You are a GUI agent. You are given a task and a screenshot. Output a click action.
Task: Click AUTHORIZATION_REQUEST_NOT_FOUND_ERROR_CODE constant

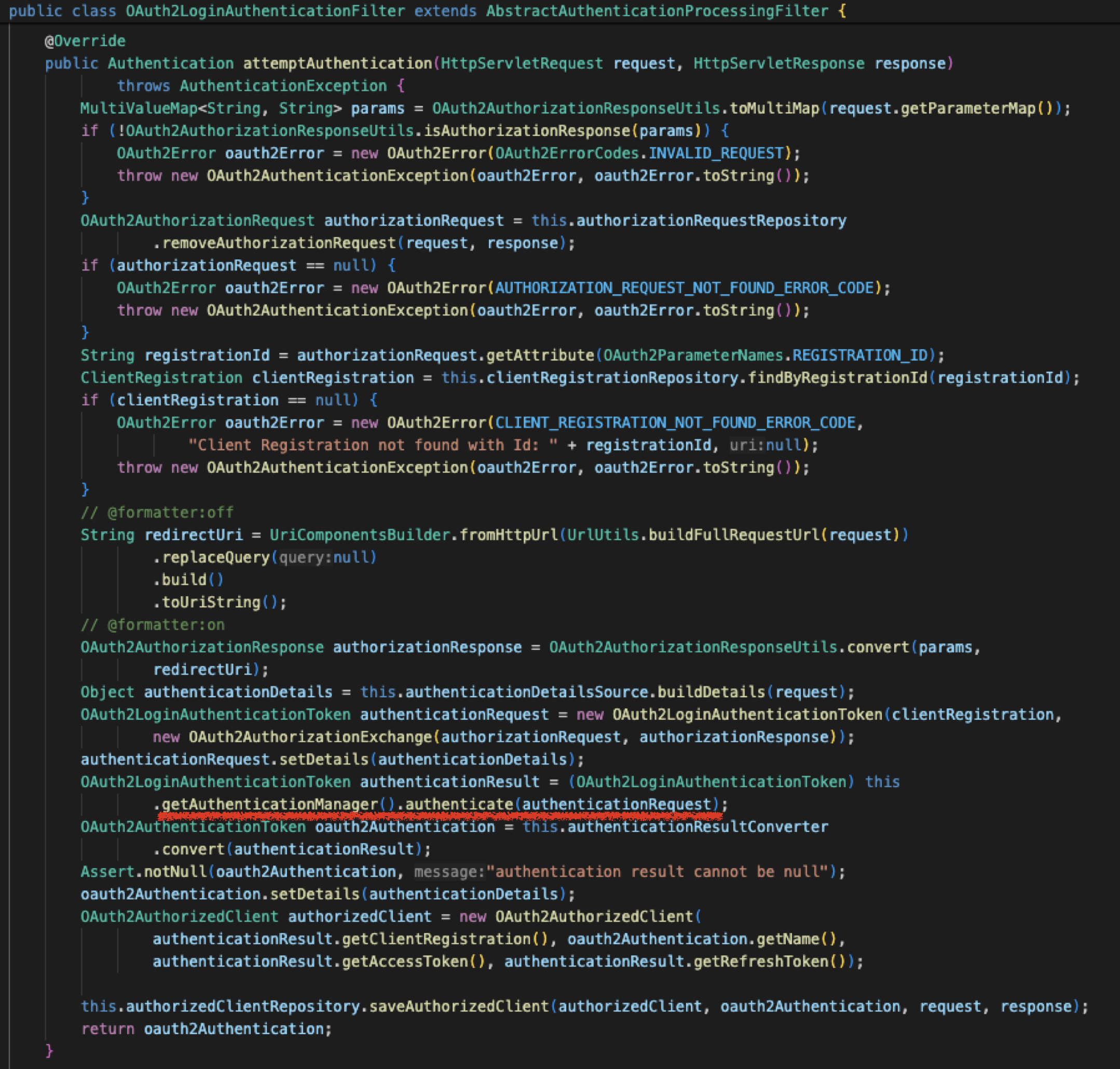pos(684,288)
